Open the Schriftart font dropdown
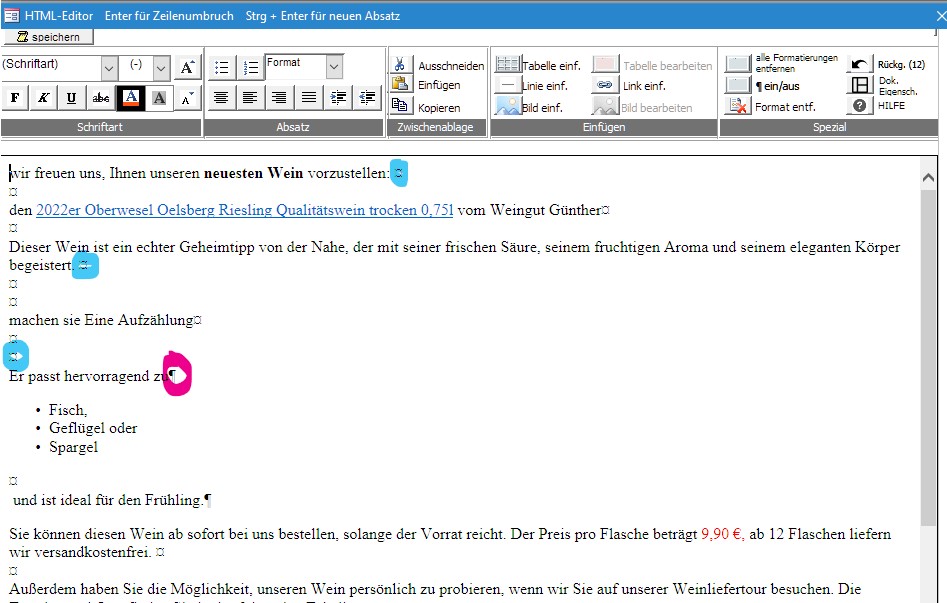947x603 pixels. coord(109,67)
